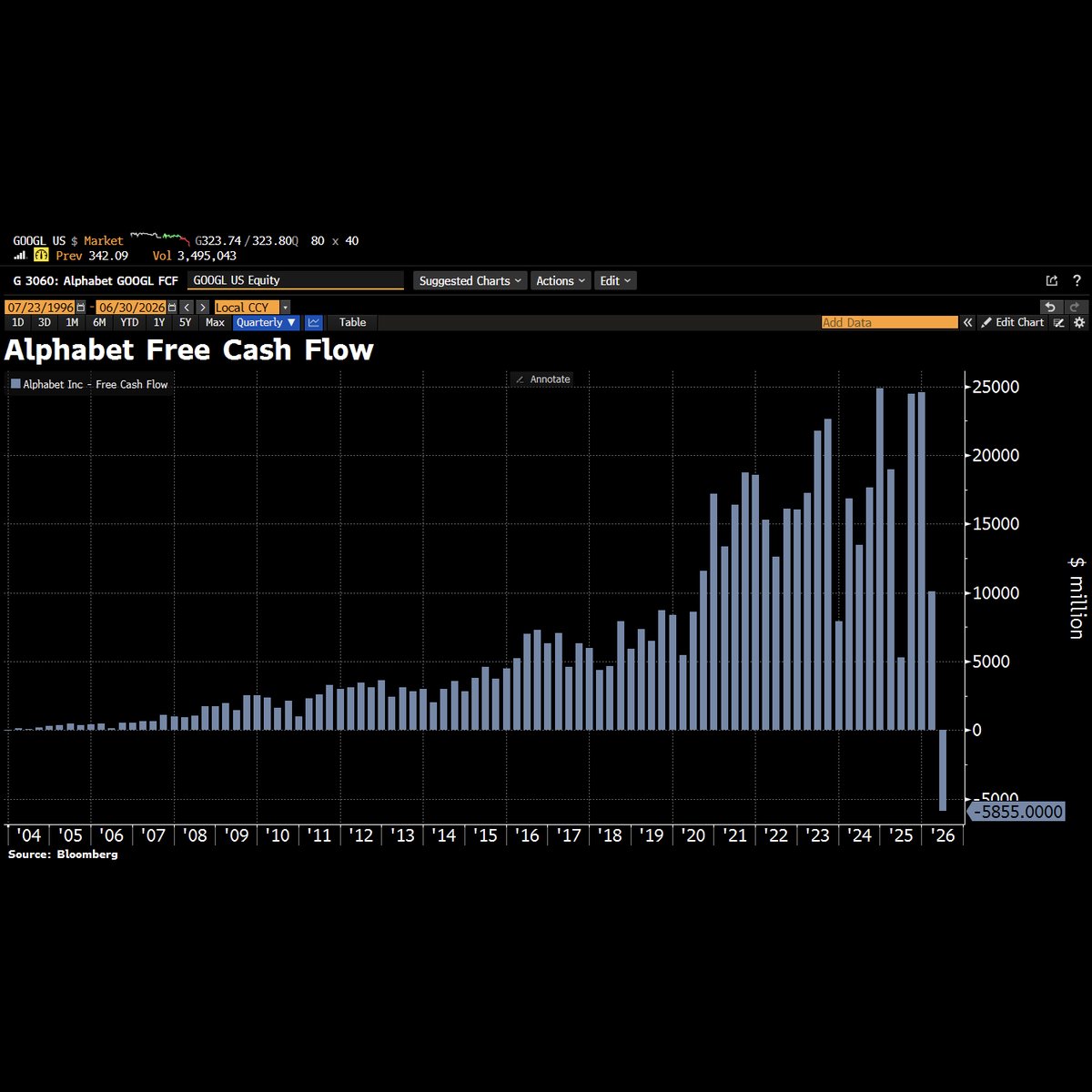
Task: Open Actions dropdown menu
Action: pyautogui.click(x=561, y=280)
